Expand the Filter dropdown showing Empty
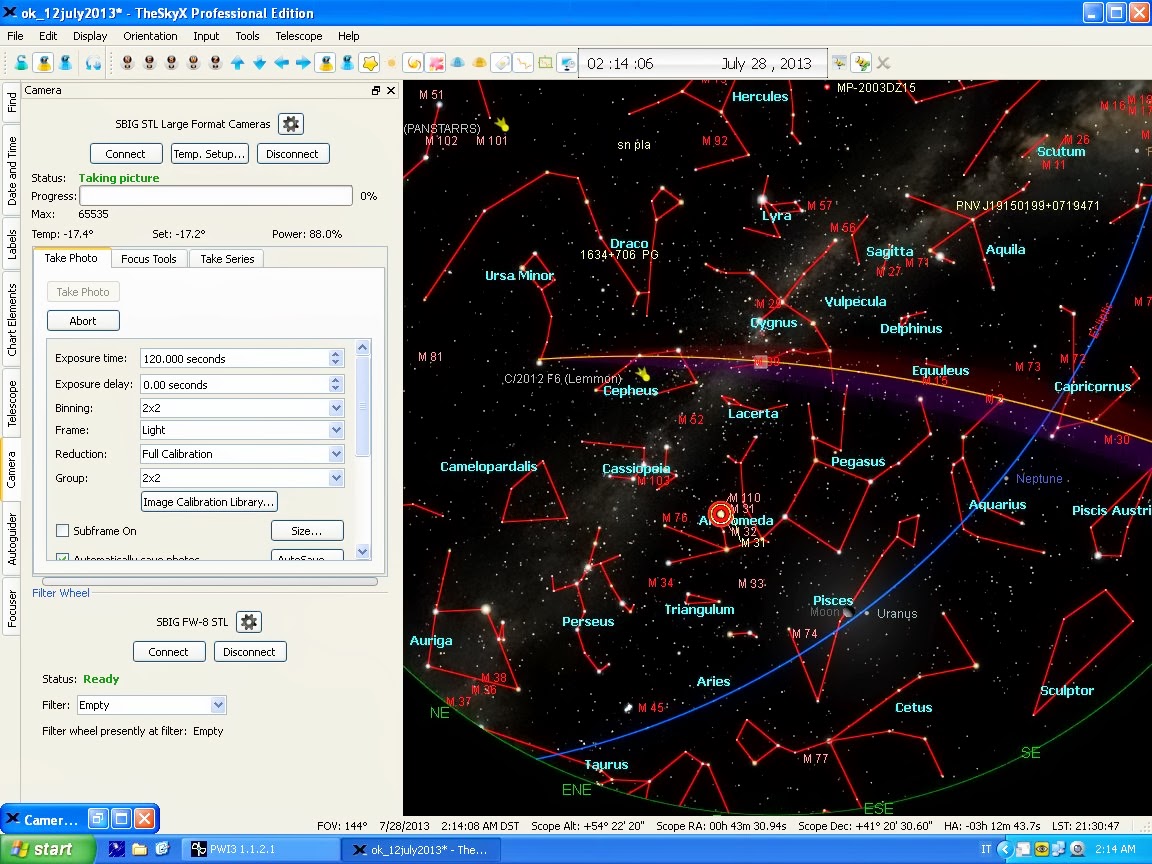1152x864 pixels. tap(218, 705)
